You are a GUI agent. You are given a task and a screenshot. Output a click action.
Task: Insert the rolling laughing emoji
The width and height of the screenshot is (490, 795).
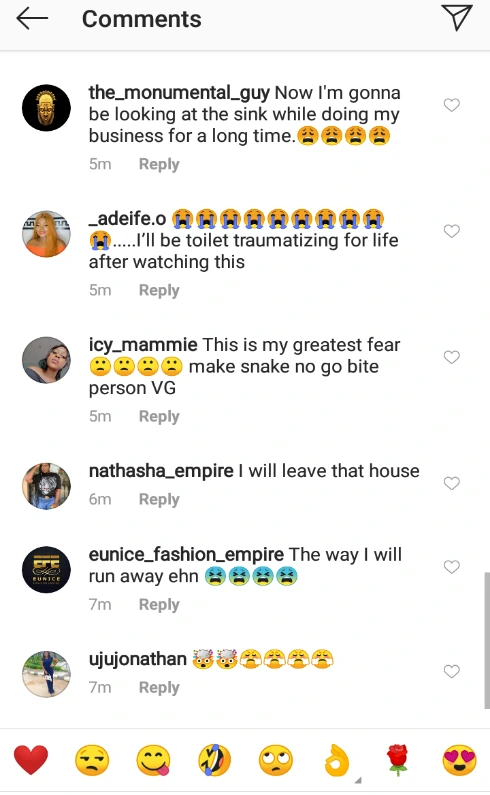(x=214, y=760)
